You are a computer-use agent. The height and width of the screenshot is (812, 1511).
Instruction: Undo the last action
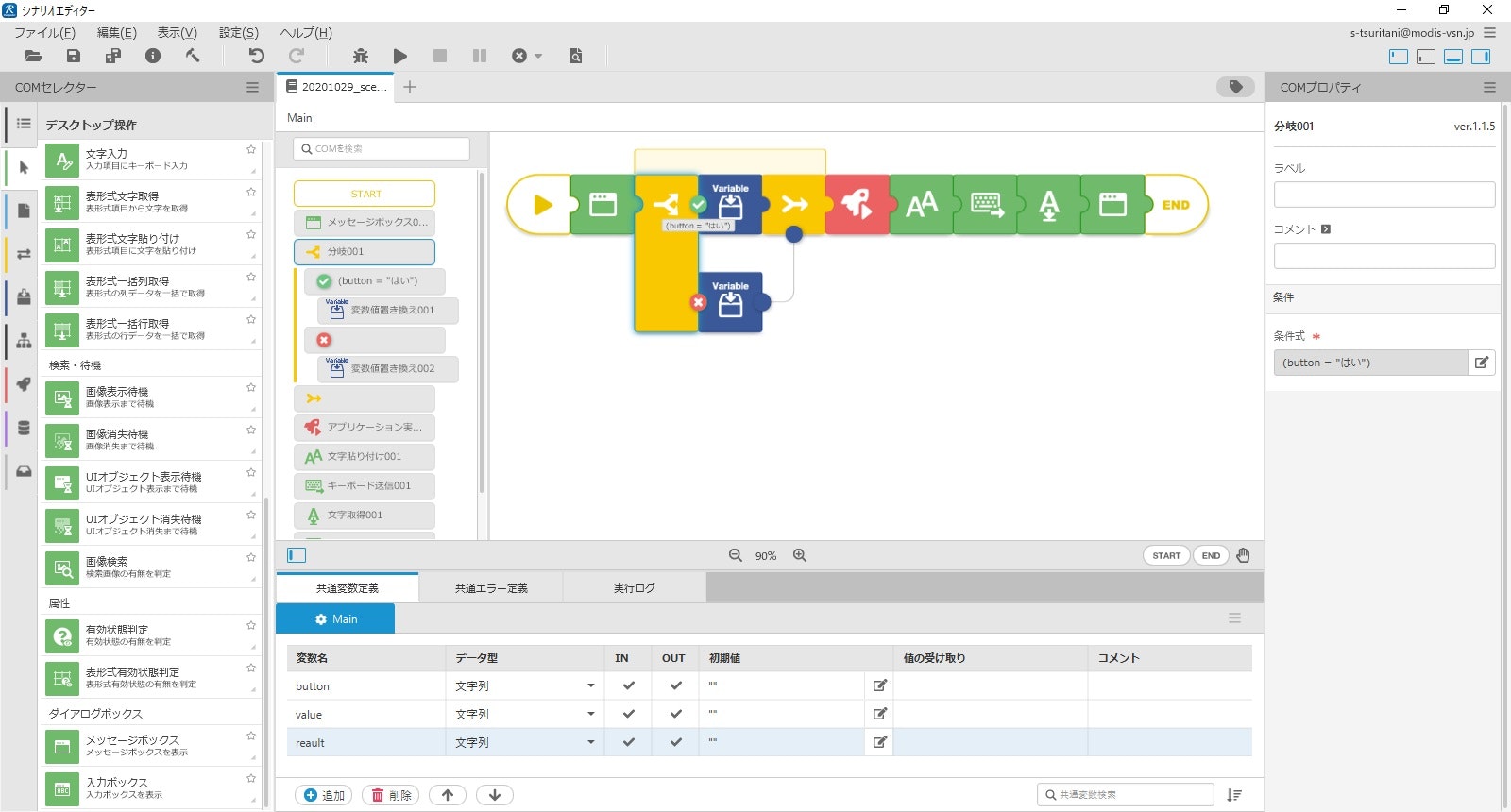point(256,56)
